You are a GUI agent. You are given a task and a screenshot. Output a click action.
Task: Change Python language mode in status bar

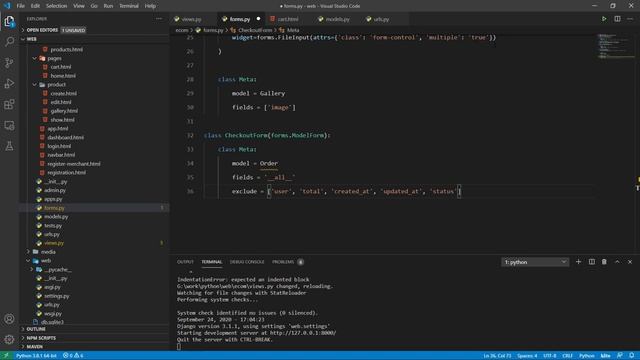click(x=587, y=356)
